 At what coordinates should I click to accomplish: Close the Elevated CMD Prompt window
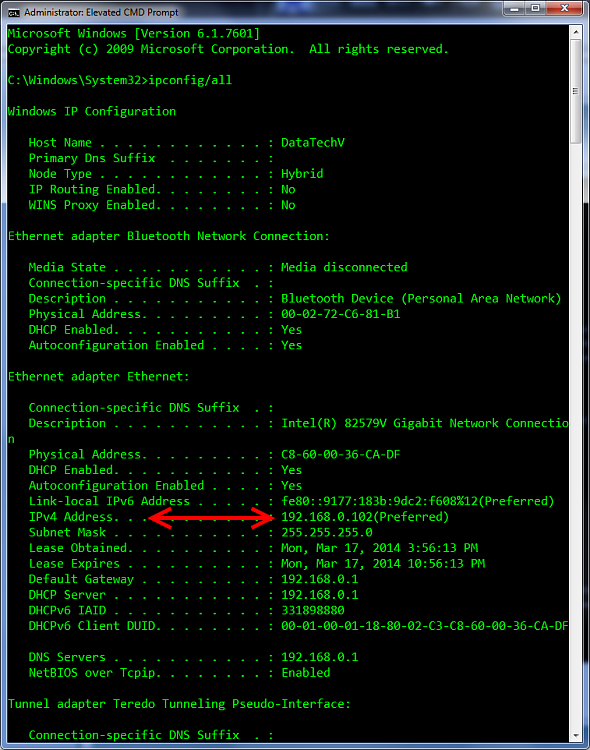(565, 8)
